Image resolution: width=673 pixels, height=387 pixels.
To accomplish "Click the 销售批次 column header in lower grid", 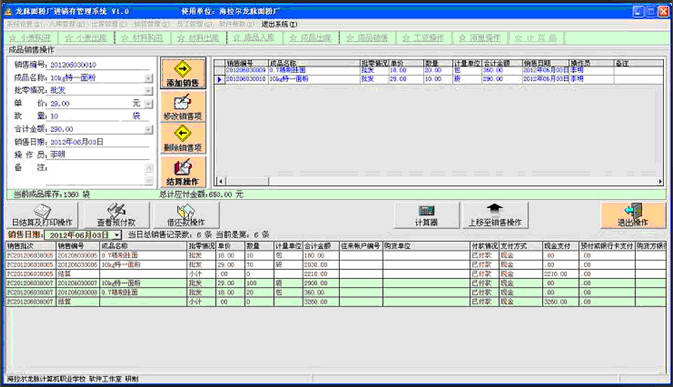I will point(31,246).
